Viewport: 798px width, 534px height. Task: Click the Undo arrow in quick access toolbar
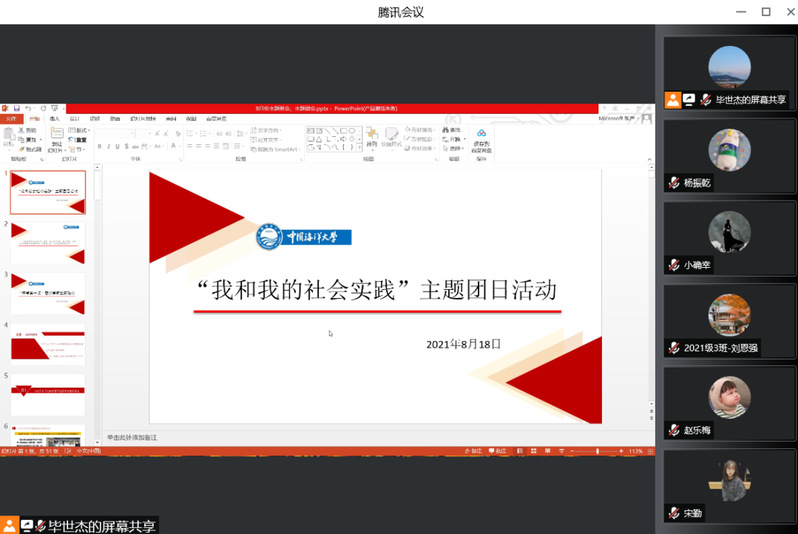click(28, 107)
